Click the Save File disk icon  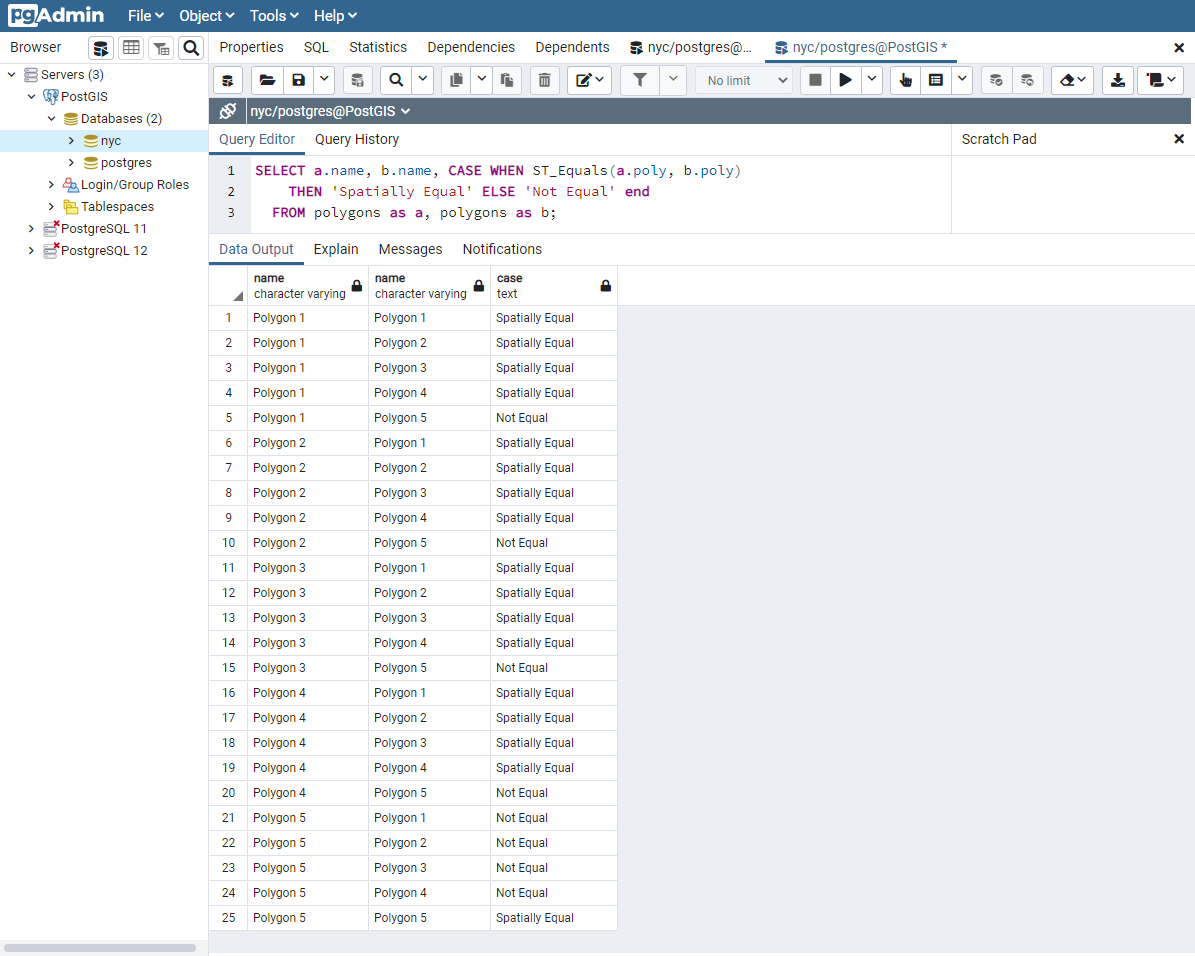(298, 80)
